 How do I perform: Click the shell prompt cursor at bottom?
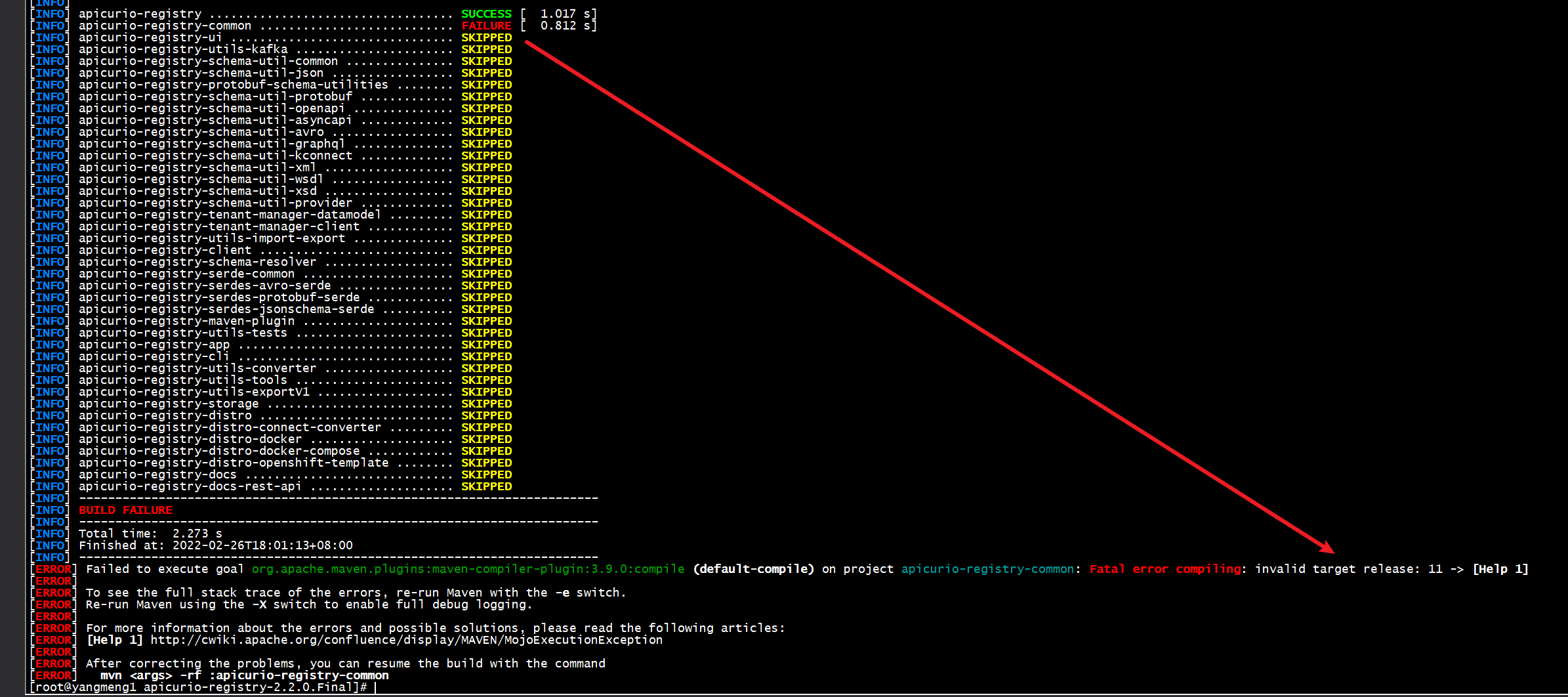pyautogui.click(x=375, y=687)
